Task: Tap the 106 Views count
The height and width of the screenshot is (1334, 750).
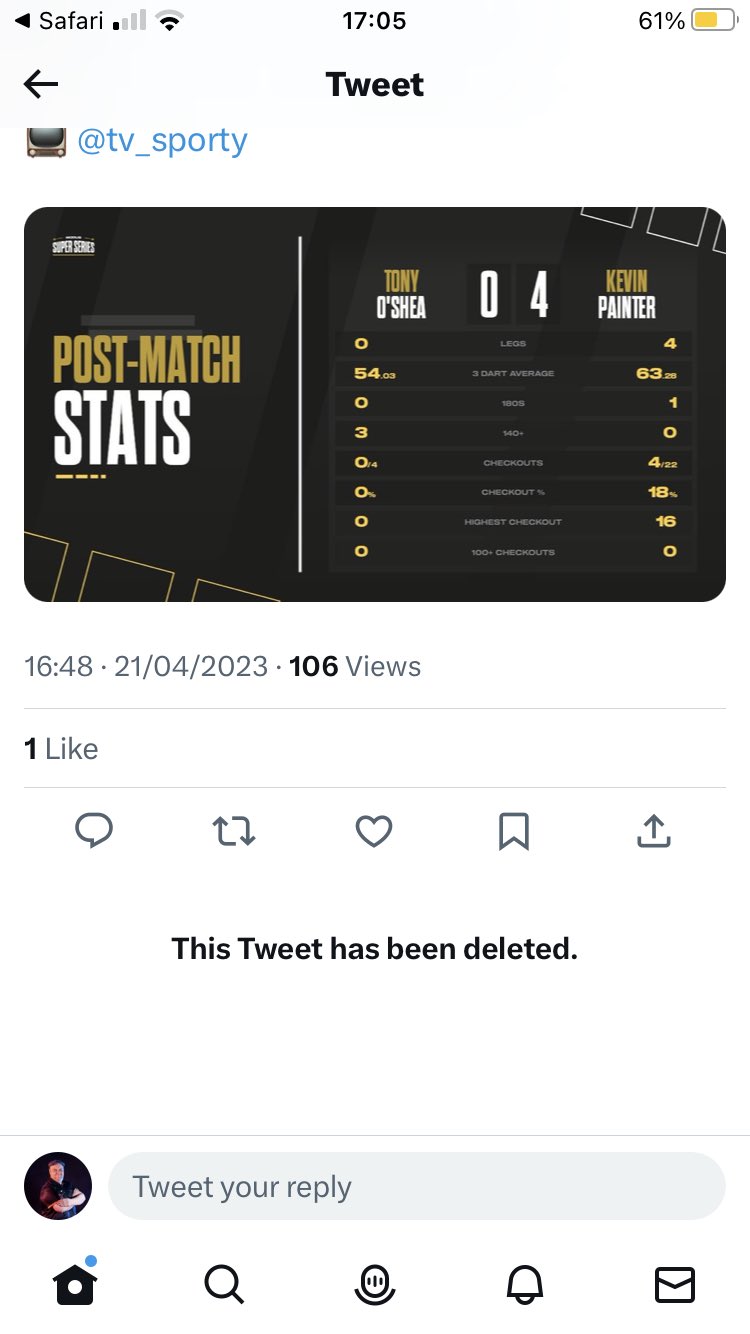Action: point(355,666)
